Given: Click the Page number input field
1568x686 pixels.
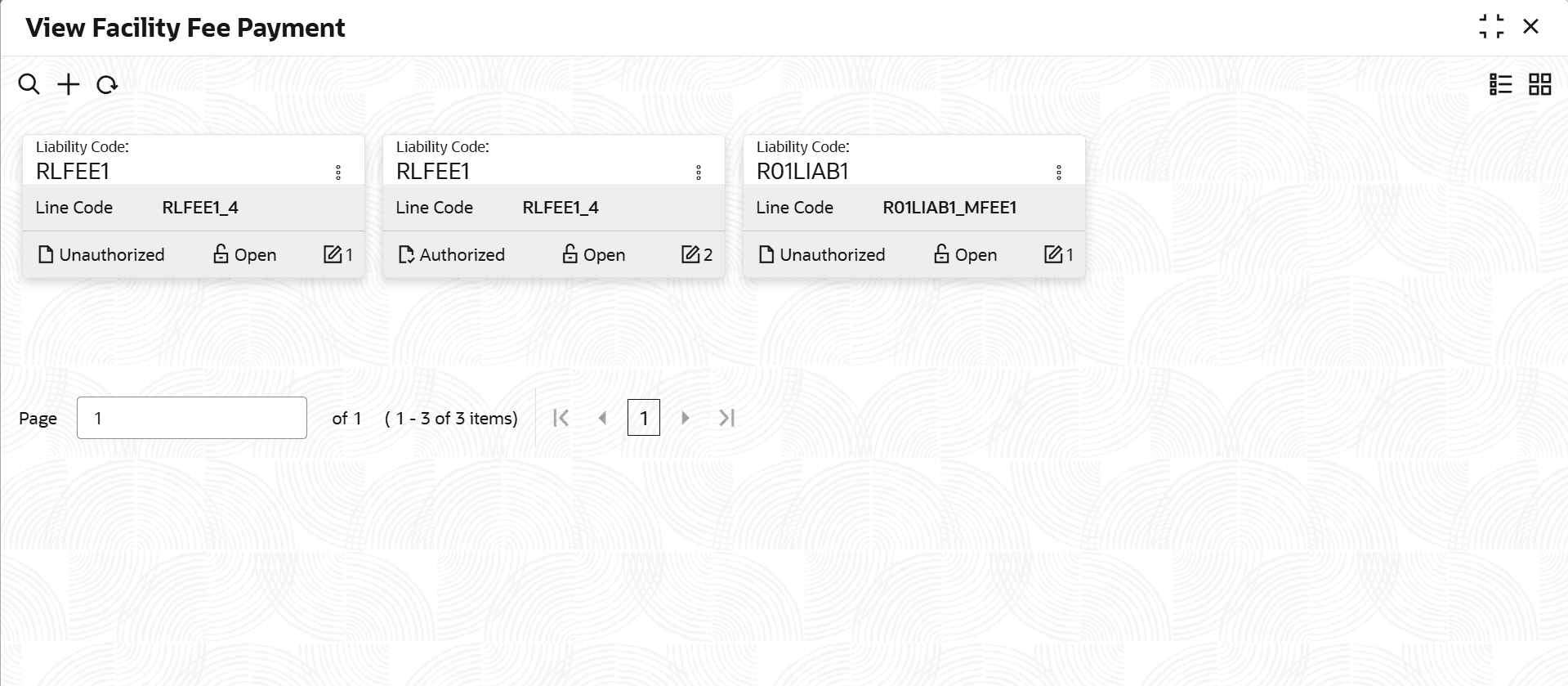Looking at the screenshot, I should (x=192, y=418).
